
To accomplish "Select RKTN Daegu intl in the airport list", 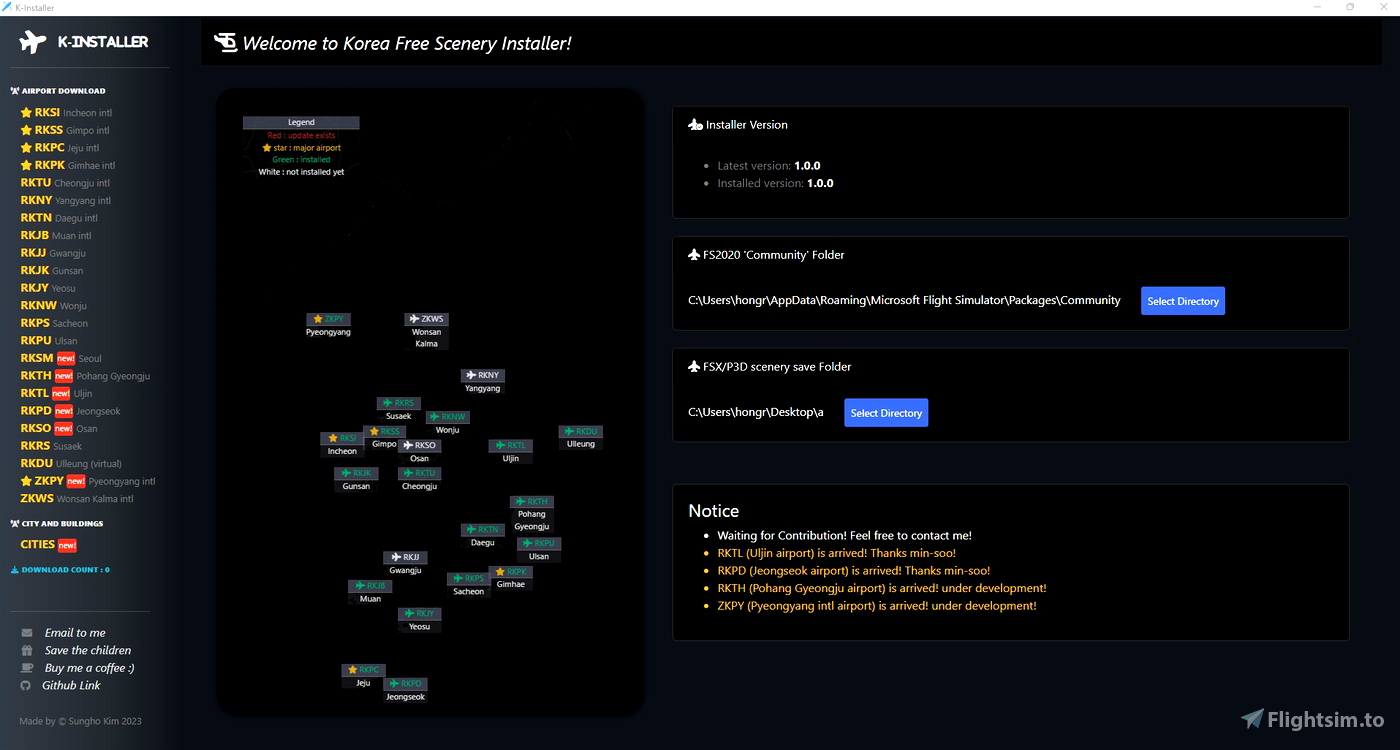I will click(59, 218).
